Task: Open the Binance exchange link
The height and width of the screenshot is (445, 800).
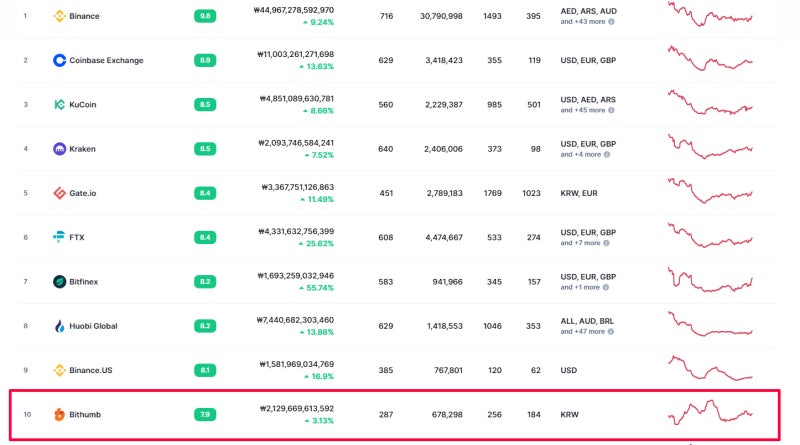Action: [84, 16]
